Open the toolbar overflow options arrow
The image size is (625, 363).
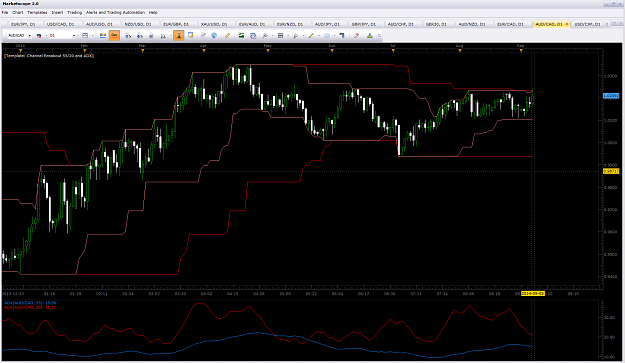click(379, 36)
